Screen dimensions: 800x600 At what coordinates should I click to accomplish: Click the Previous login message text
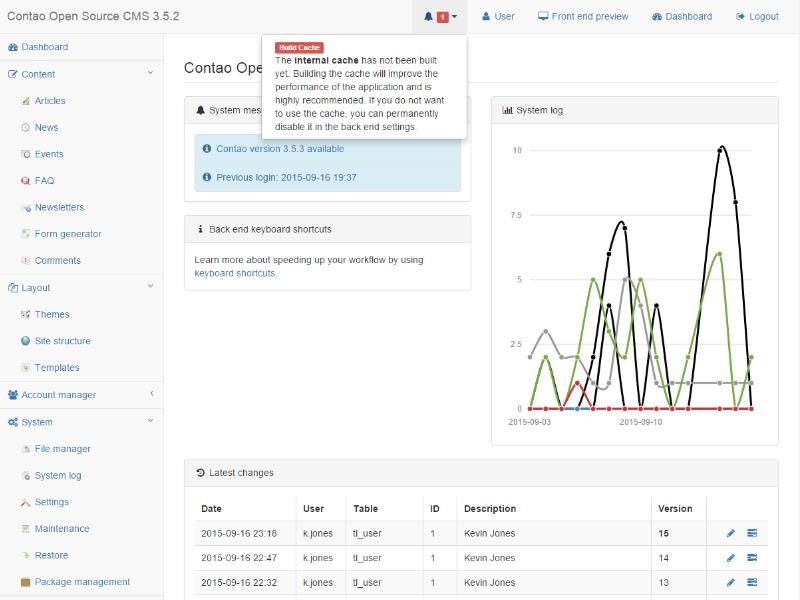click(286, 177)
